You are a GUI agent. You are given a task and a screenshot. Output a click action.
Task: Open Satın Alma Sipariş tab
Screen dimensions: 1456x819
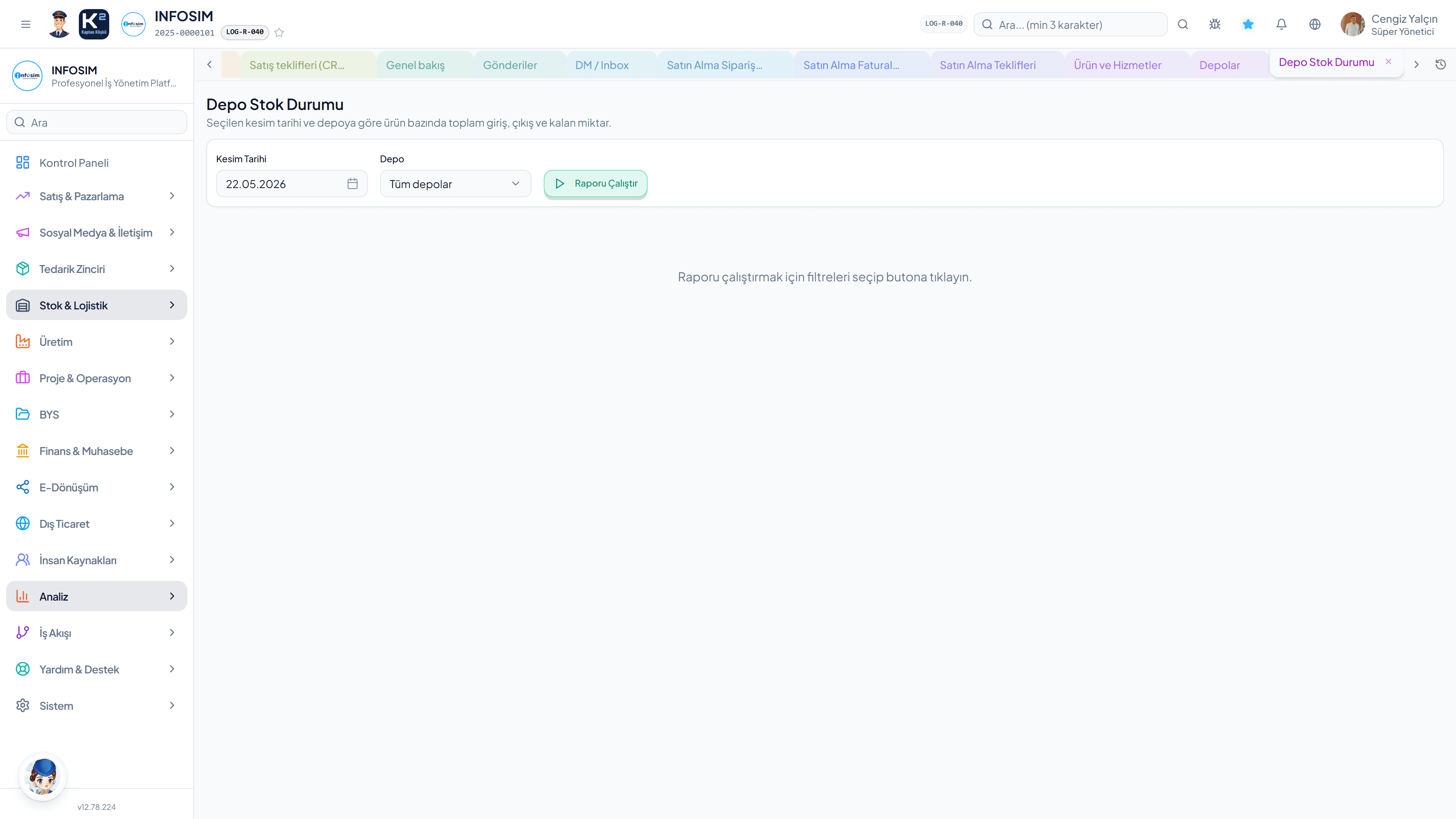point(725,65)
